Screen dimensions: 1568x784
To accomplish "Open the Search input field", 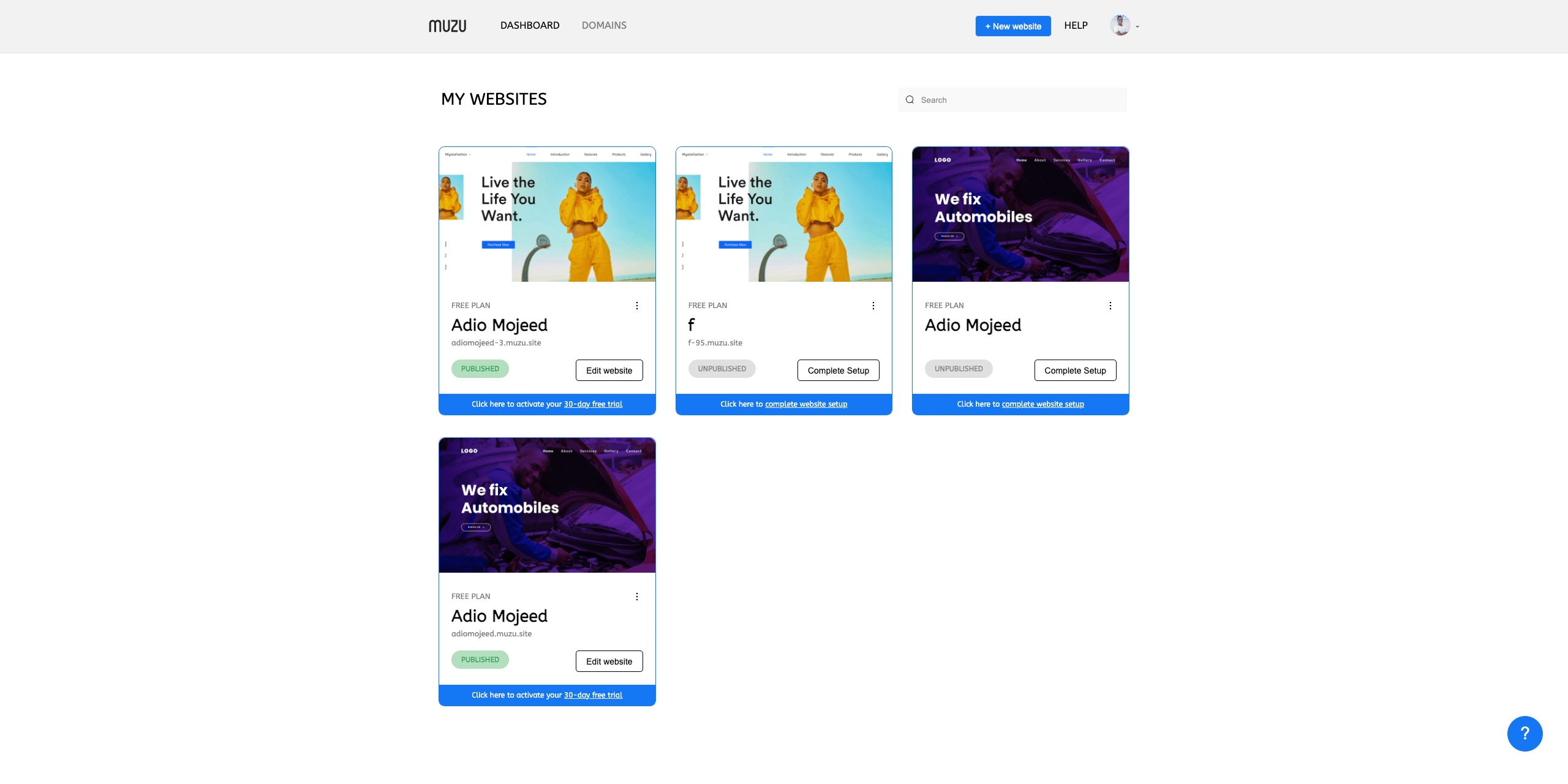I will [1012, 99].
